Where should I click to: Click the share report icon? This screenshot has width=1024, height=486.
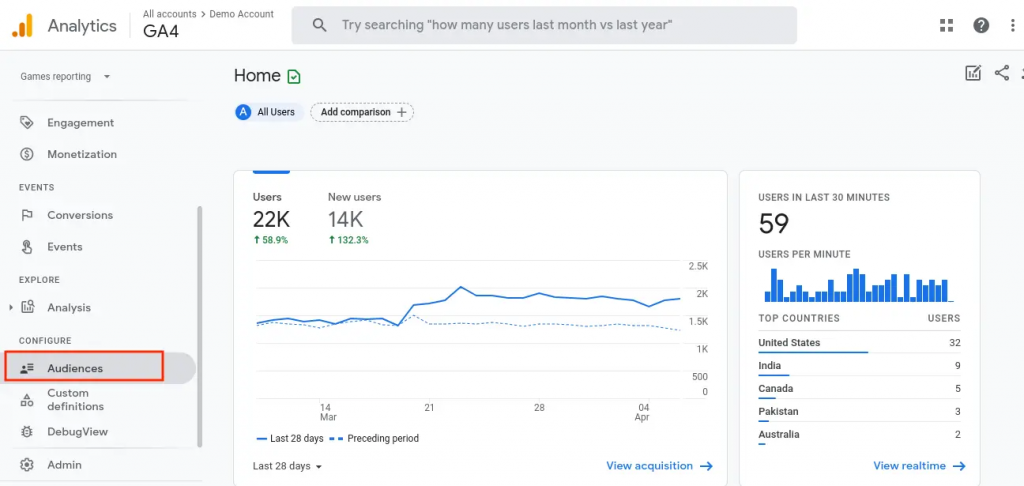pos(1001,73)
